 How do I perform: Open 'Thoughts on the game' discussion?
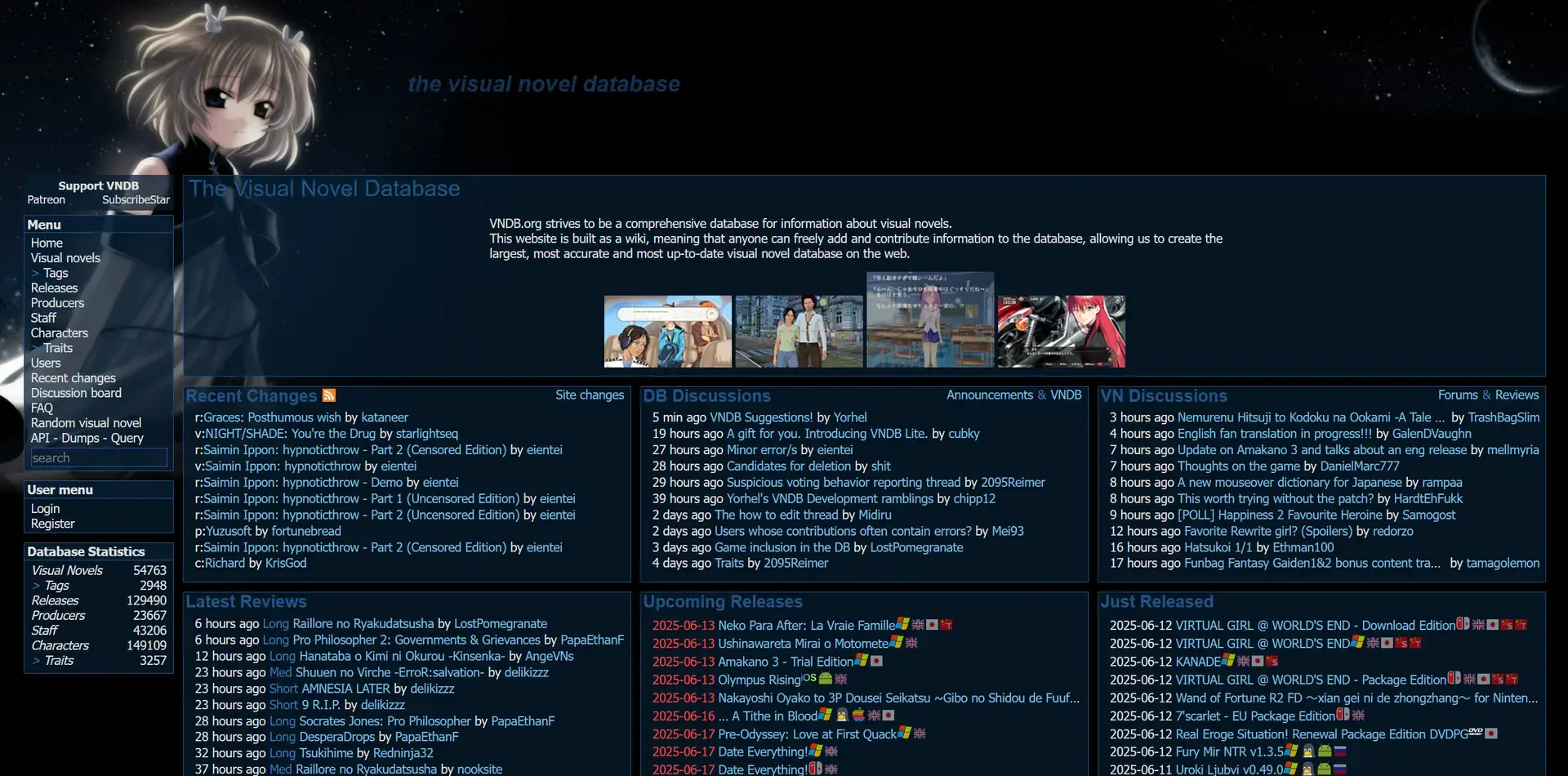(1239, 466)
